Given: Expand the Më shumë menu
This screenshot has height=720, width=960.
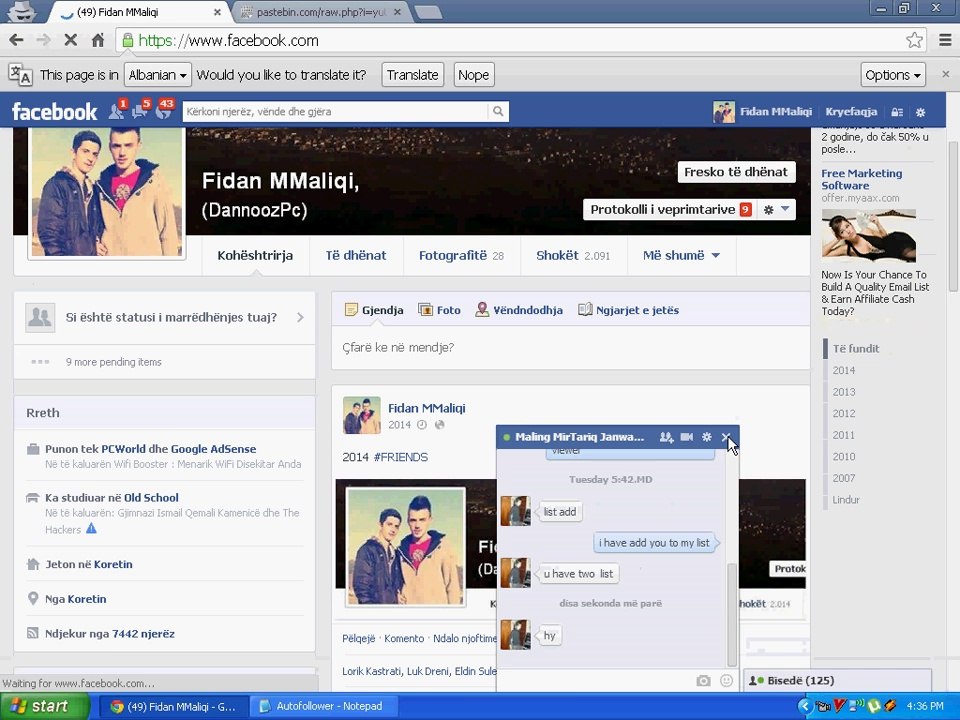Looking at the screenshot, I should [x=681, y=255].
